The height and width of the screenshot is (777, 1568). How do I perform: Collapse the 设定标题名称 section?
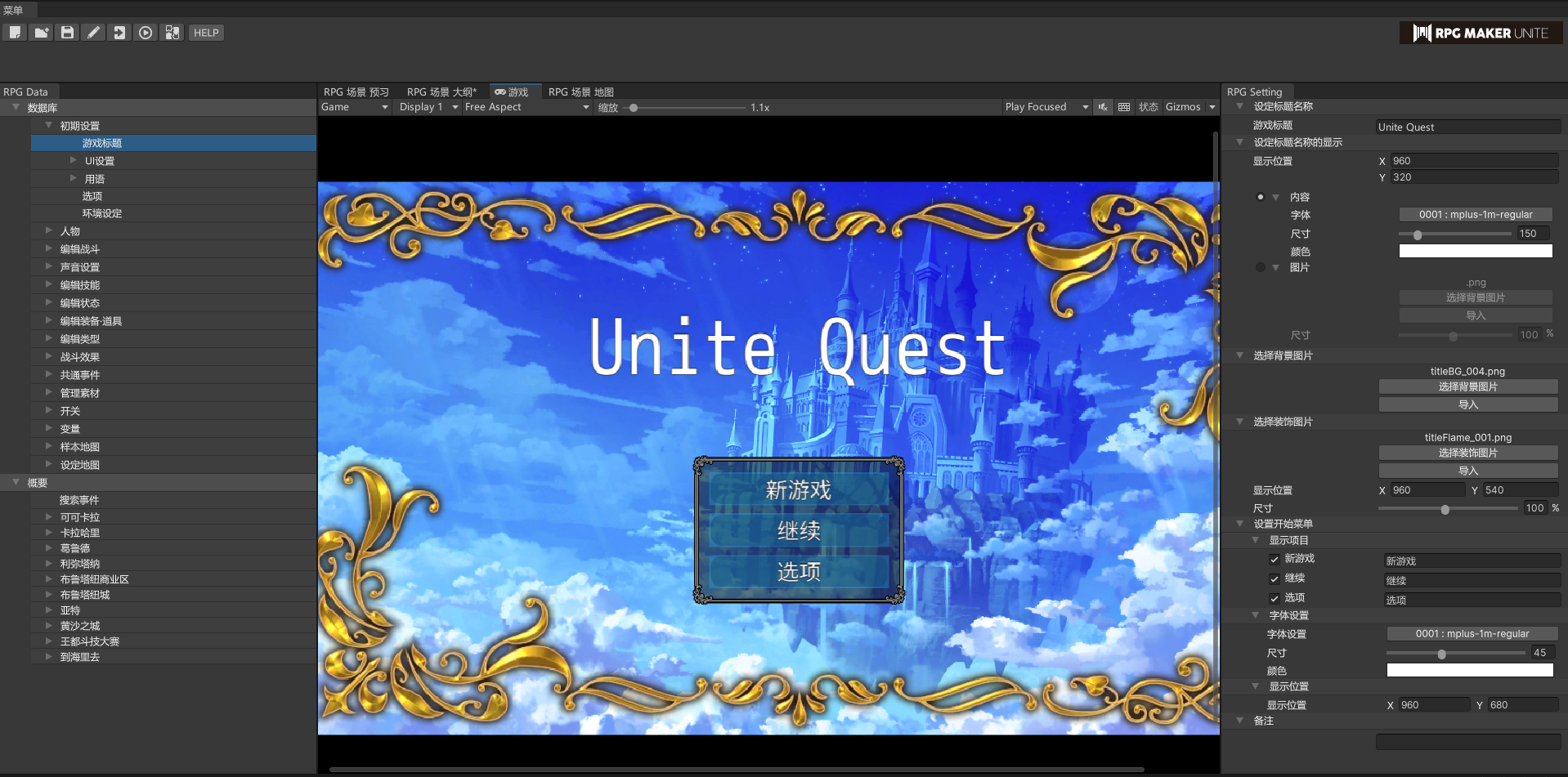click(1239, 106)
